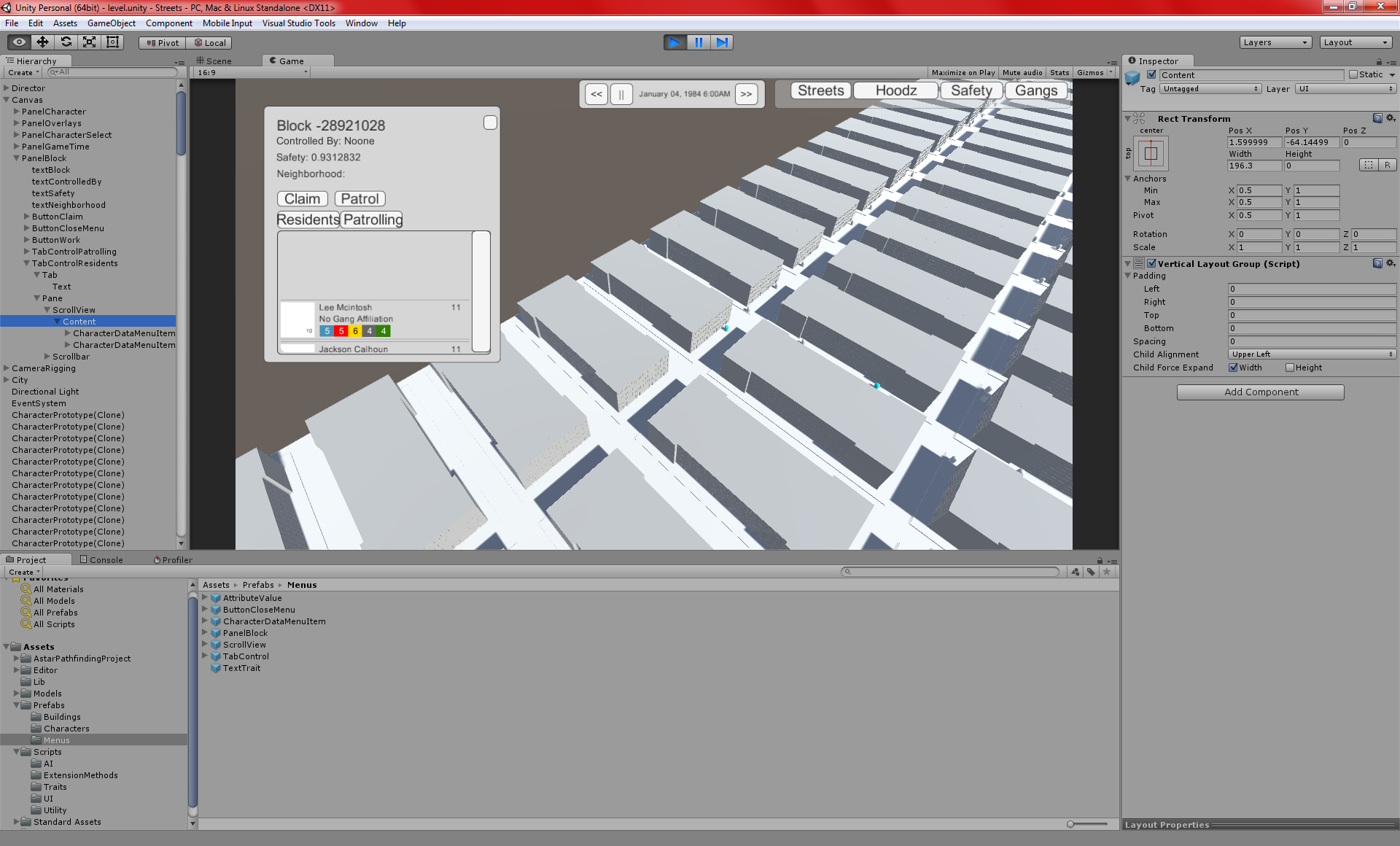Open the Visual Studio Tools menu
Image resolution: width=1400 pixels, height=846 pixels.
(x=298, y=23)
